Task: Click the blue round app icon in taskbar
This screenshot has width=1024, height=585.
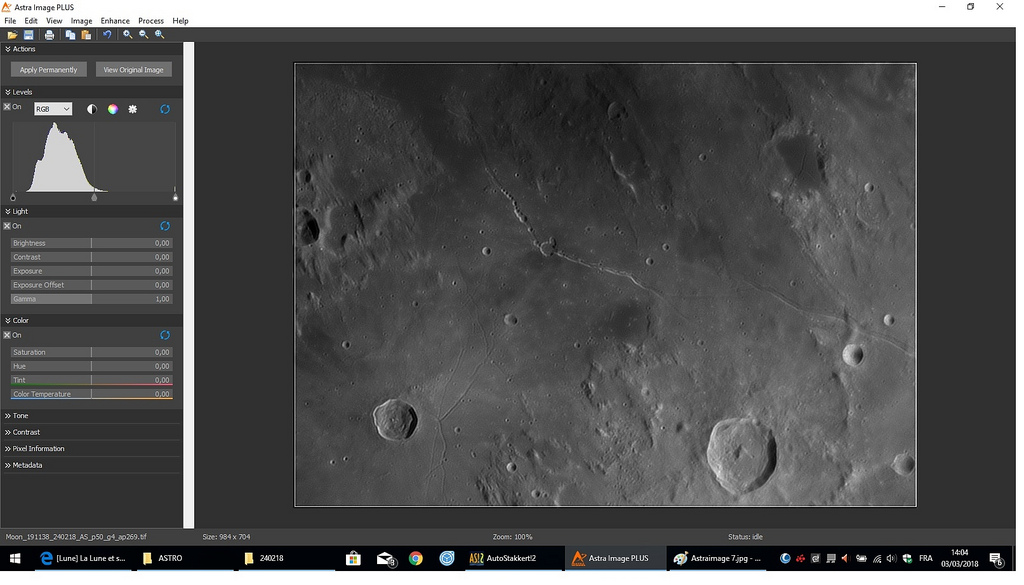Action: pyautogui.click(x=447, y=558)
